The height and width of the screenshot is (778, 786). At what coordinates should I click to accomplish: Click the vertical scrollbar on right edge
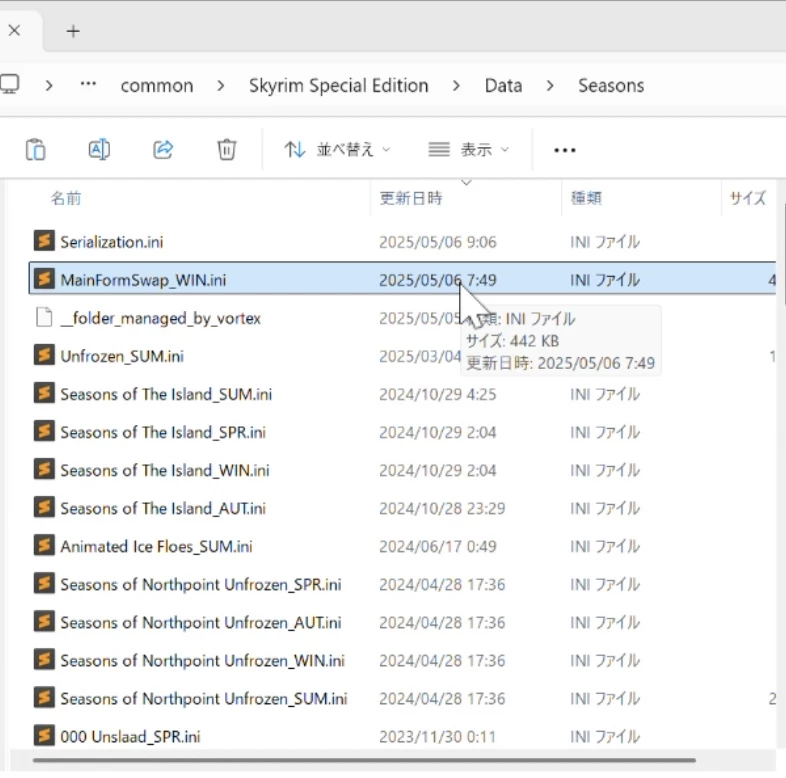coord(784,254)
